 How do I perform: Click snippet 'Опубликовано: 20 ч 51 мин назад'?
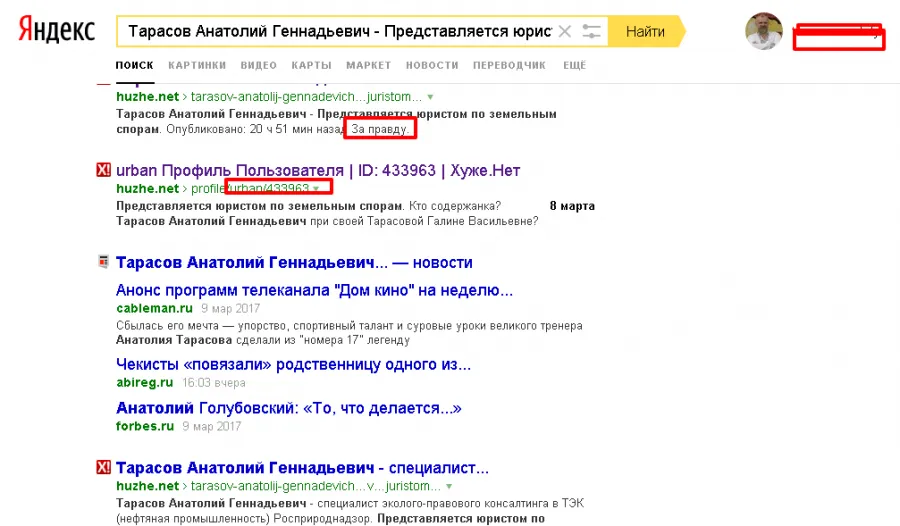point(257,129)
